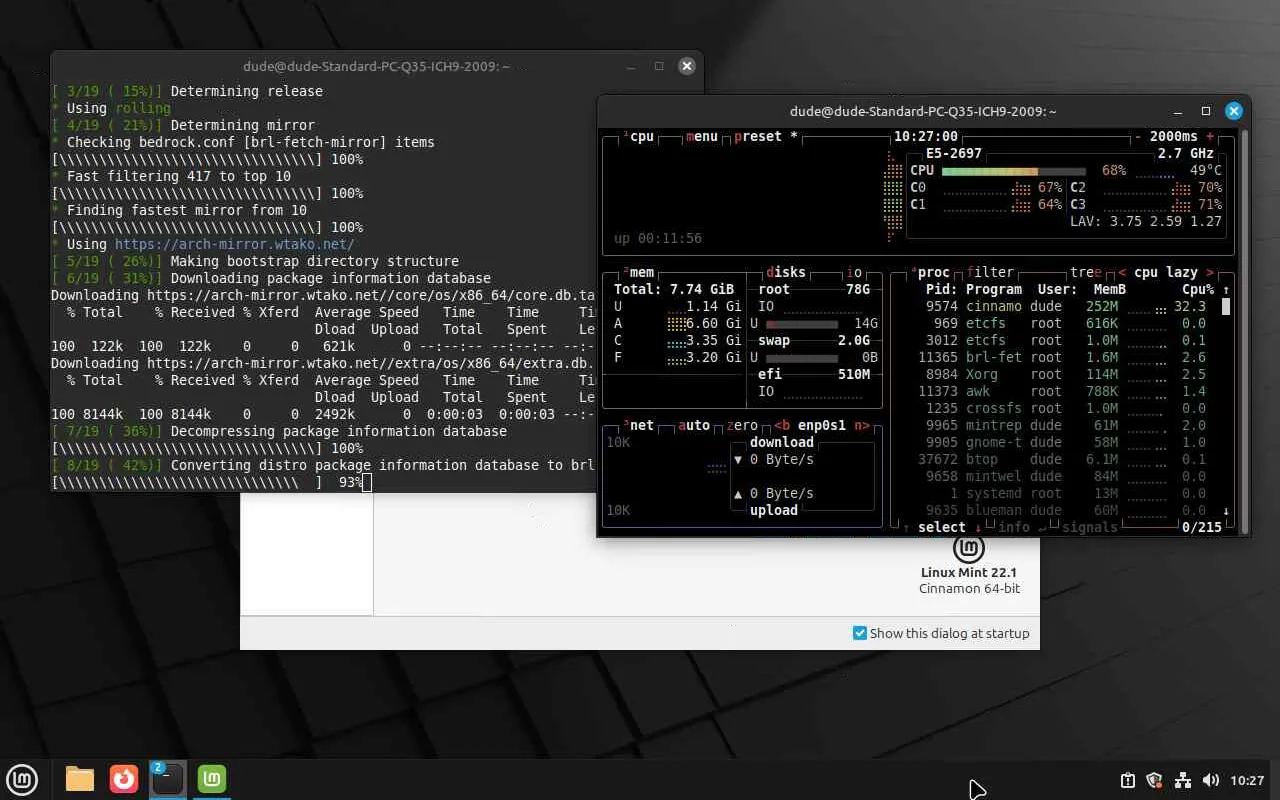Screen dimensions: 1280x800
Task: Select the brl-fet process row
Action: coord(1065,357)
